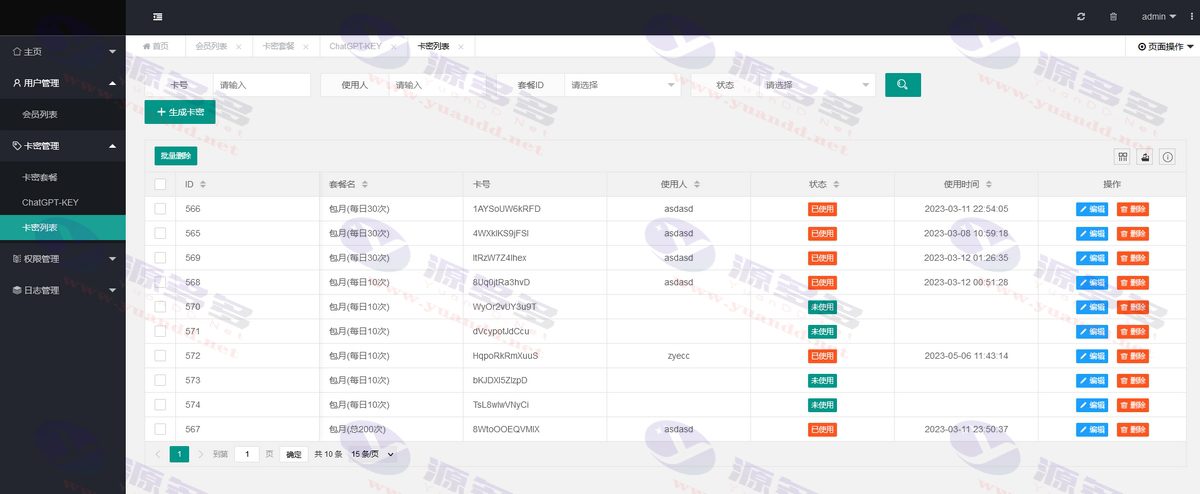Check the row with ID 571

160,331
